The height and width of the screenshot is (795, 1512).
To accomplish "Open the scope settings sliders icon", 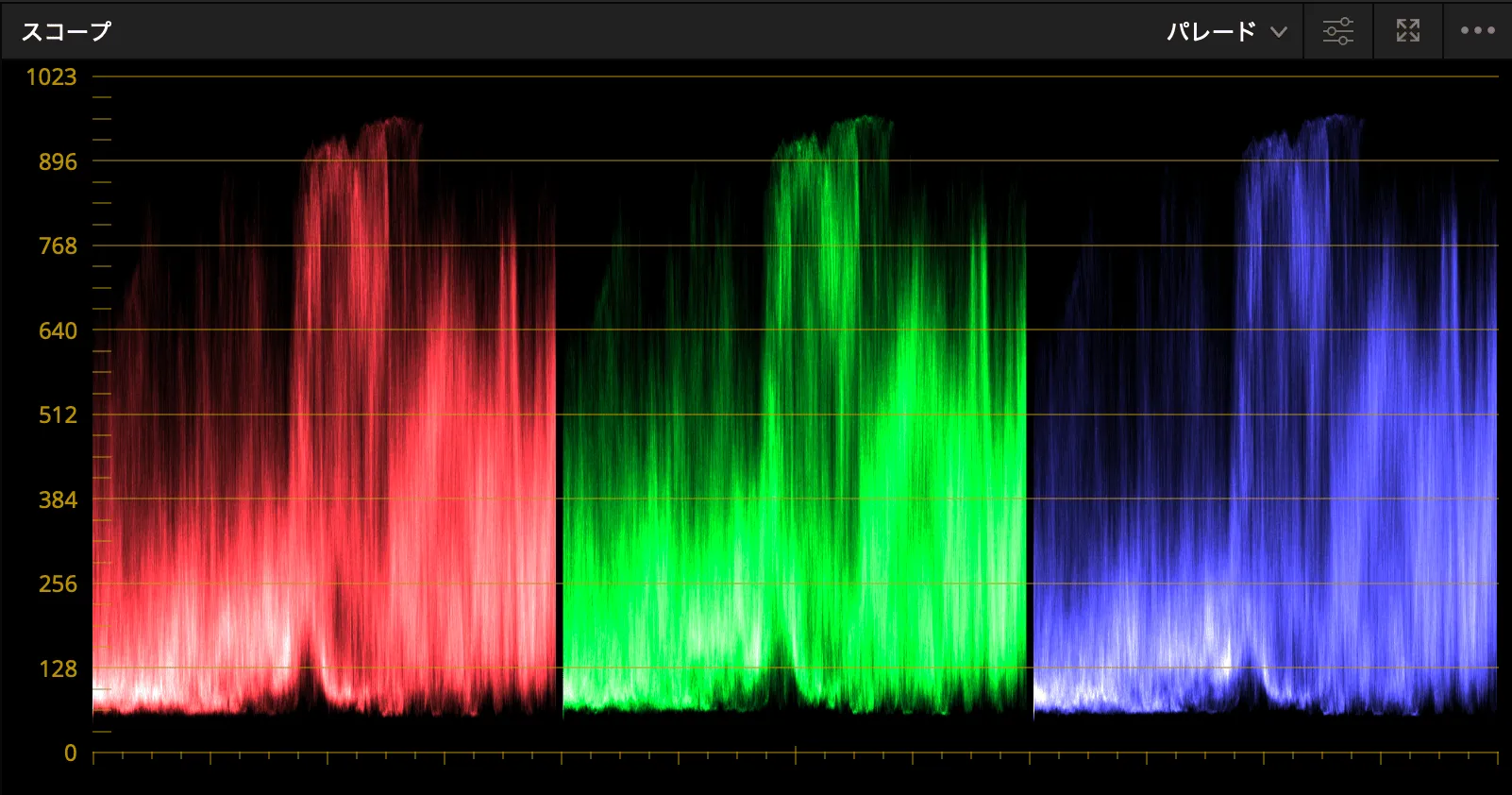I will (1337, 31).
